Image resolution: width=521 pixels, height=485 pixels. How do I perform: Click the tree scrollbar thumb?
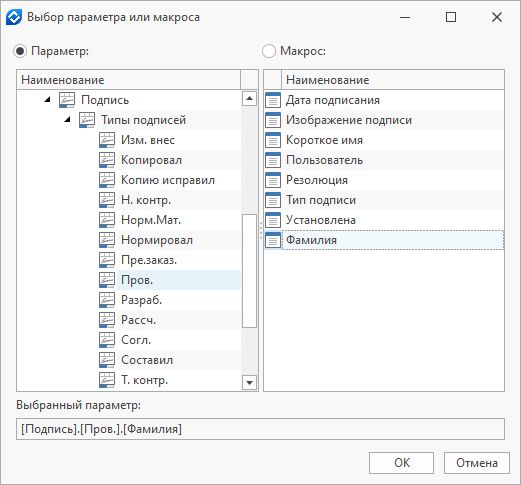249,271
